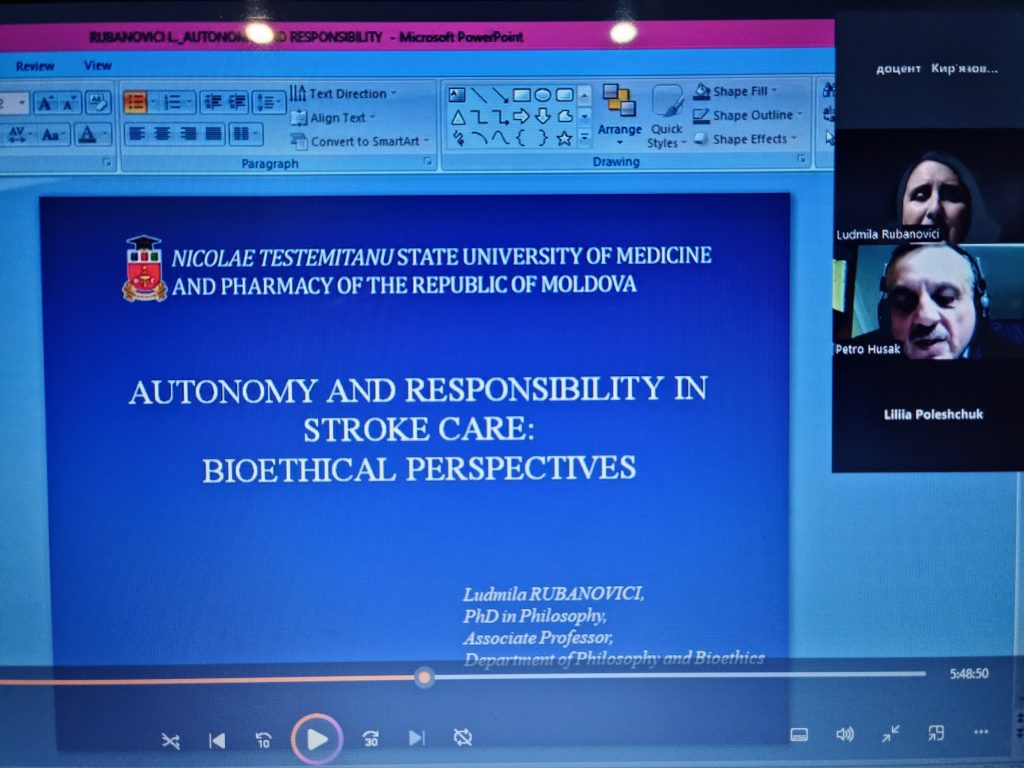The height and width of the screenshot is (768, 1024).
Task: Jump to the previous track
Action: pos(216,740)
